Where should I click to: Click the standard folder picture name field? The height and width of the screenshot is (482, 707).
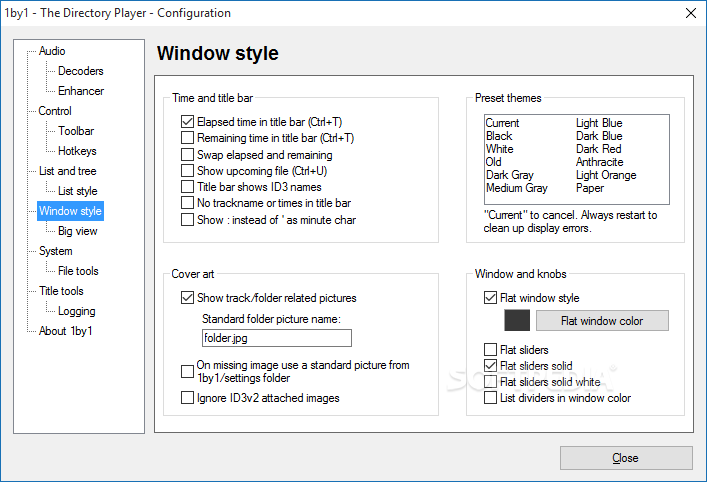pyautogui.click(x=277, y=338)
